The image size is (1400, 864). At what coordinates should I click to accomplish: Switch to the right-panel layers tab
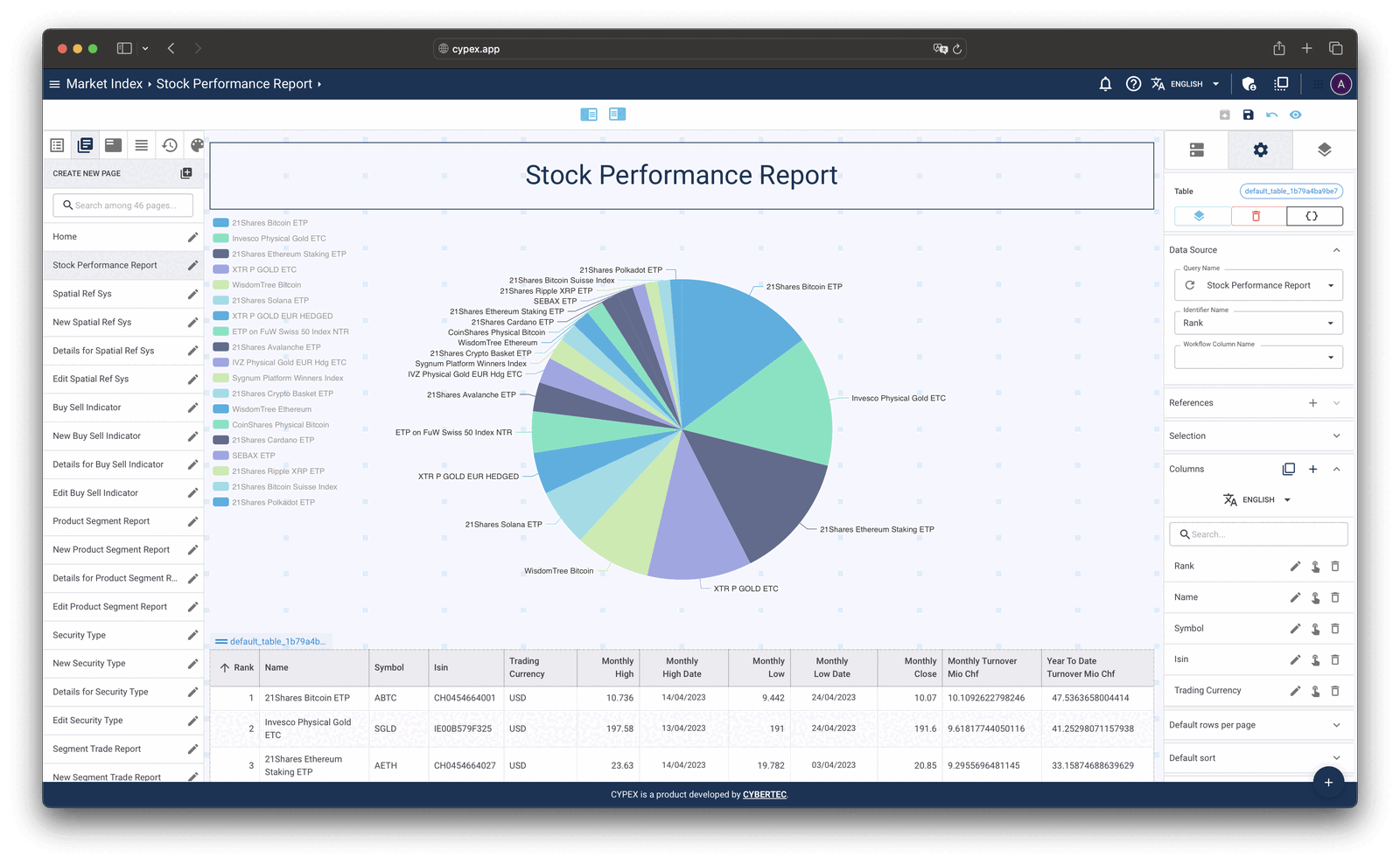click(1324, 150)
